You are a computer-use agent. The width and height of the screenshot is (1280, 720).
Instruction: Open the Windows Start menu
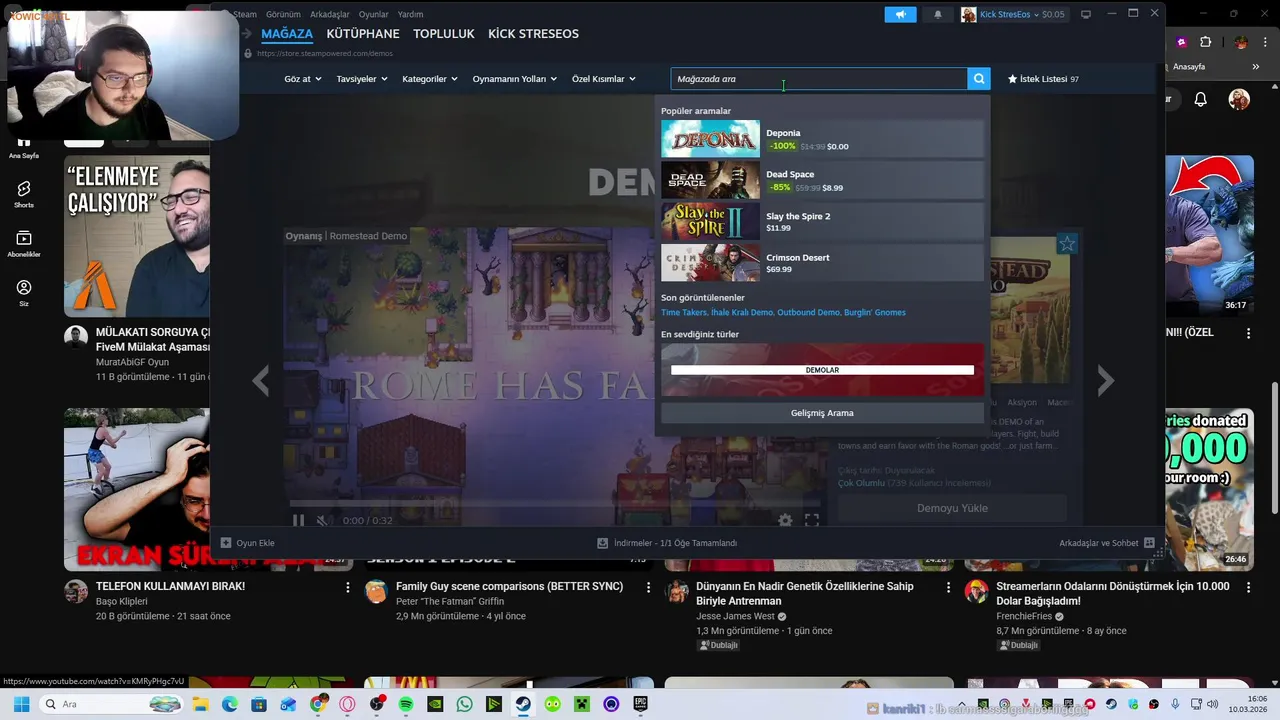click(x=21, y=704)
